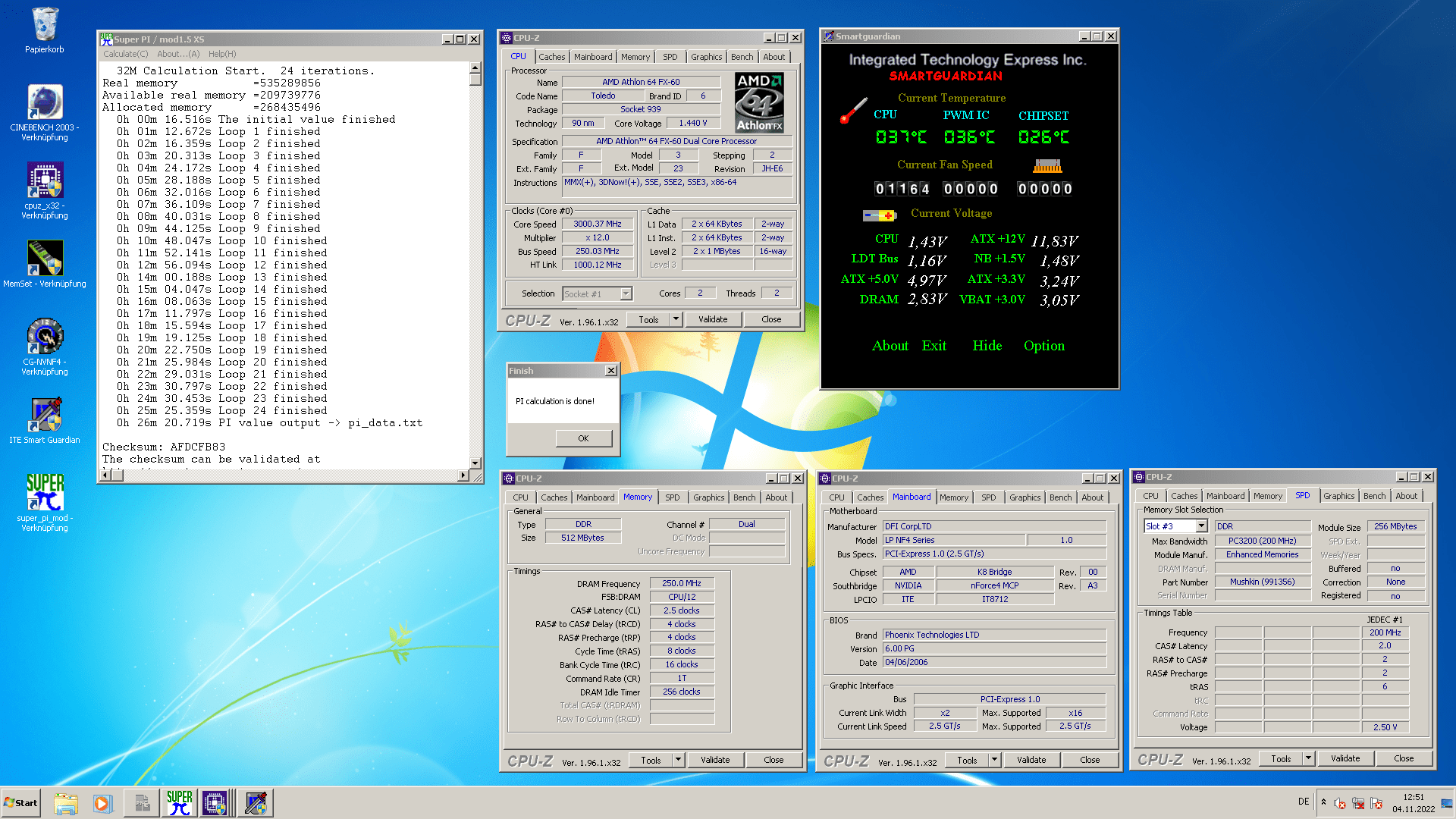Select DRAM Frequency 250.0 MHz value
Viewport: 1456px width, 819px height.
[681, 584]
